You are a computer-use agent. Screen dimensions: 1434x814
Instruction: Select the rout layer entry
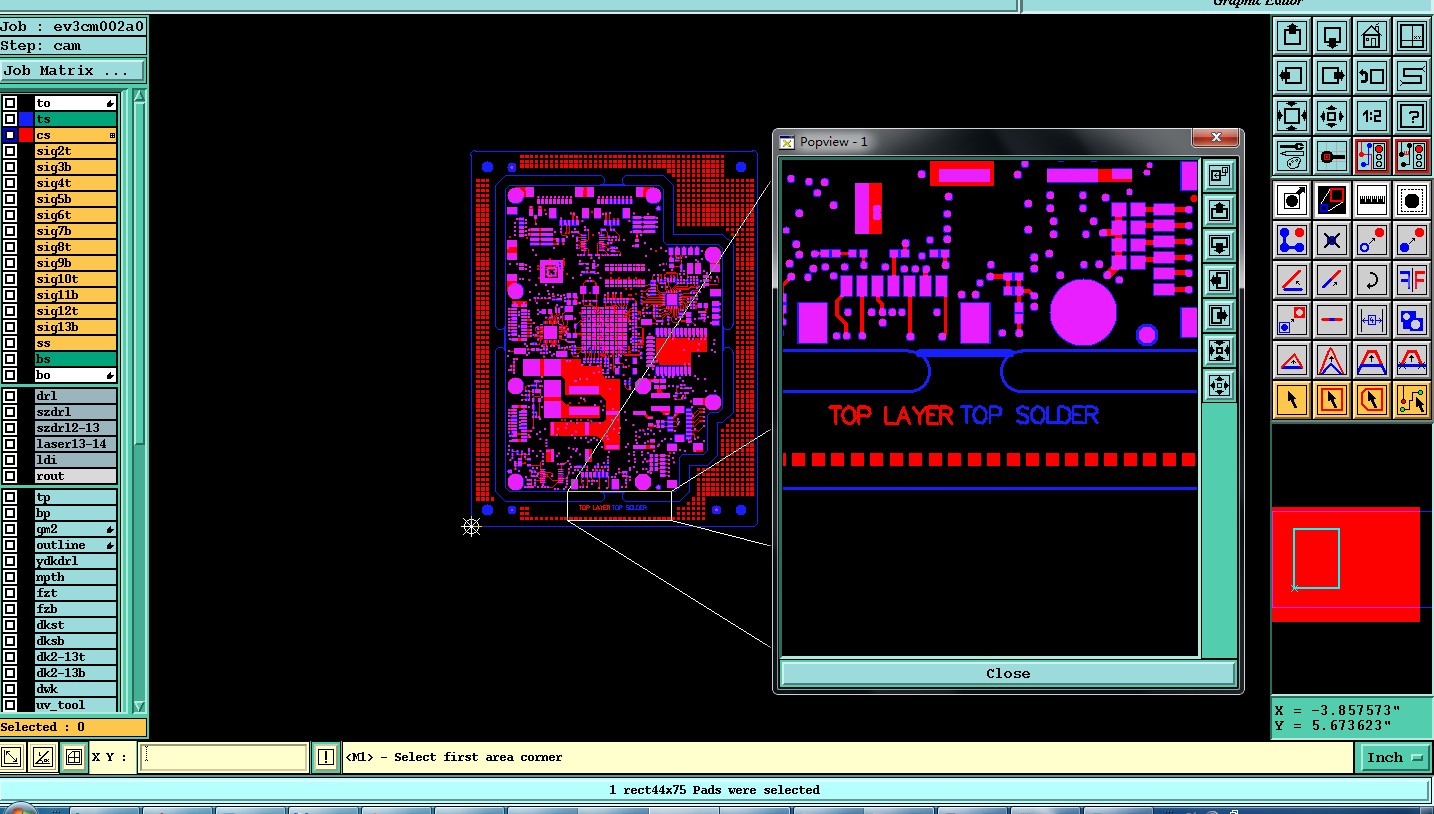coord(75,476)
